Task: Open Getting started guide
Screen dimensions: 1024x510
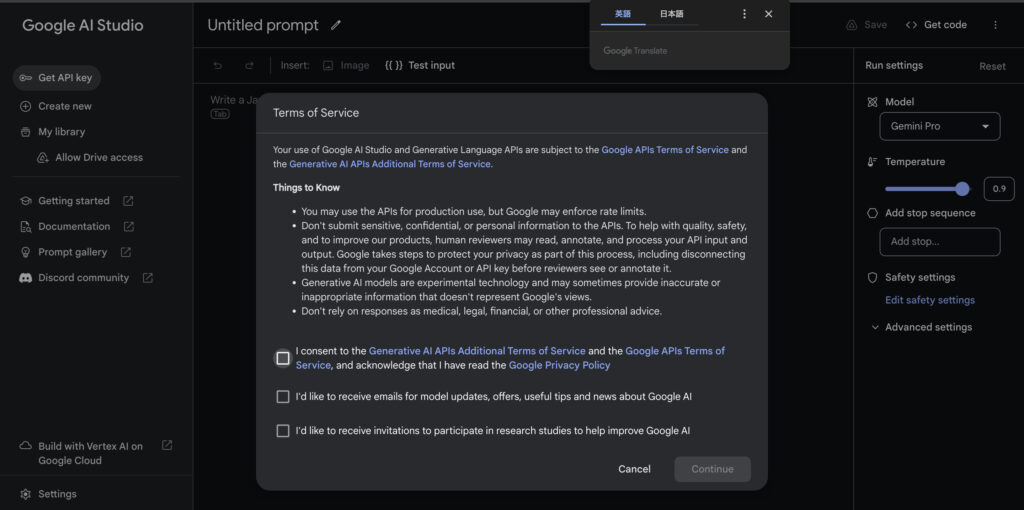Action: click(x=74, y=201)
